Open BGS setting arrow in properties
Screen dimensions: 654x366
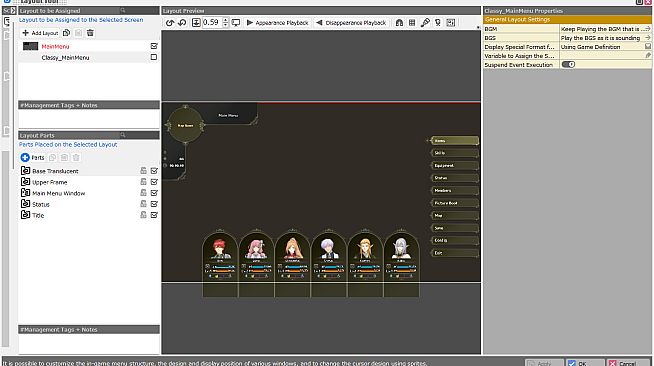[x=647, y=38]
